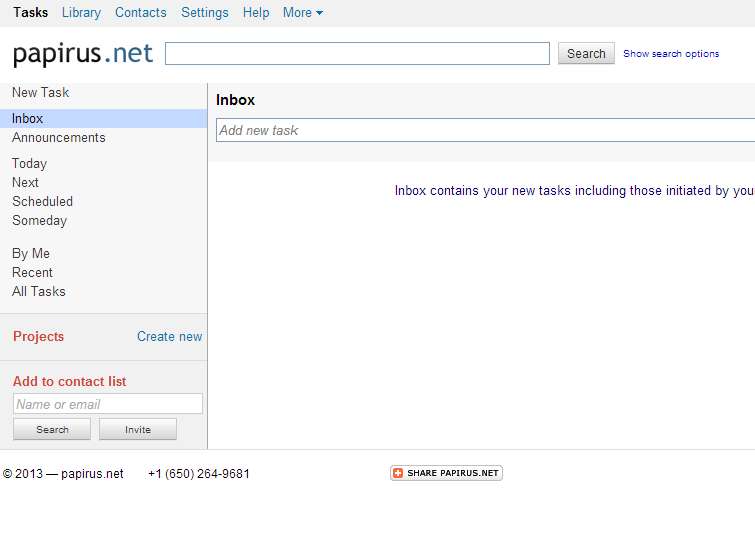
Task: Show search options link
Action: click(x=671, y=53)
